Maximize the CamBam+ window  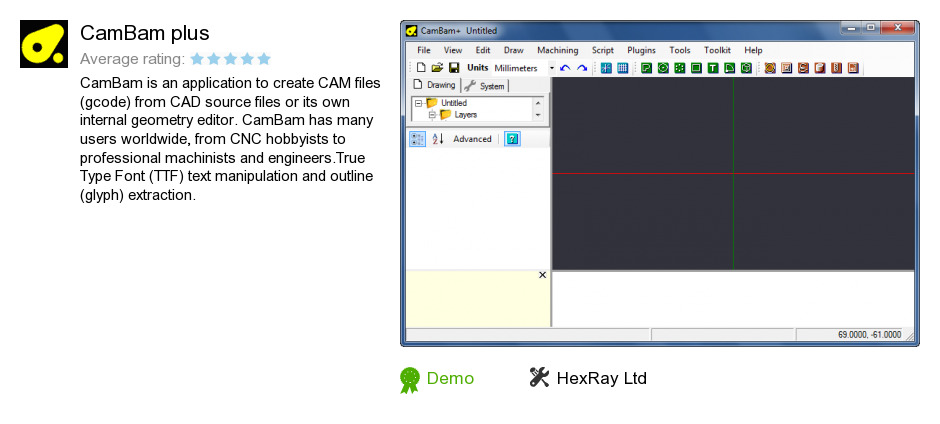point(870,28)
